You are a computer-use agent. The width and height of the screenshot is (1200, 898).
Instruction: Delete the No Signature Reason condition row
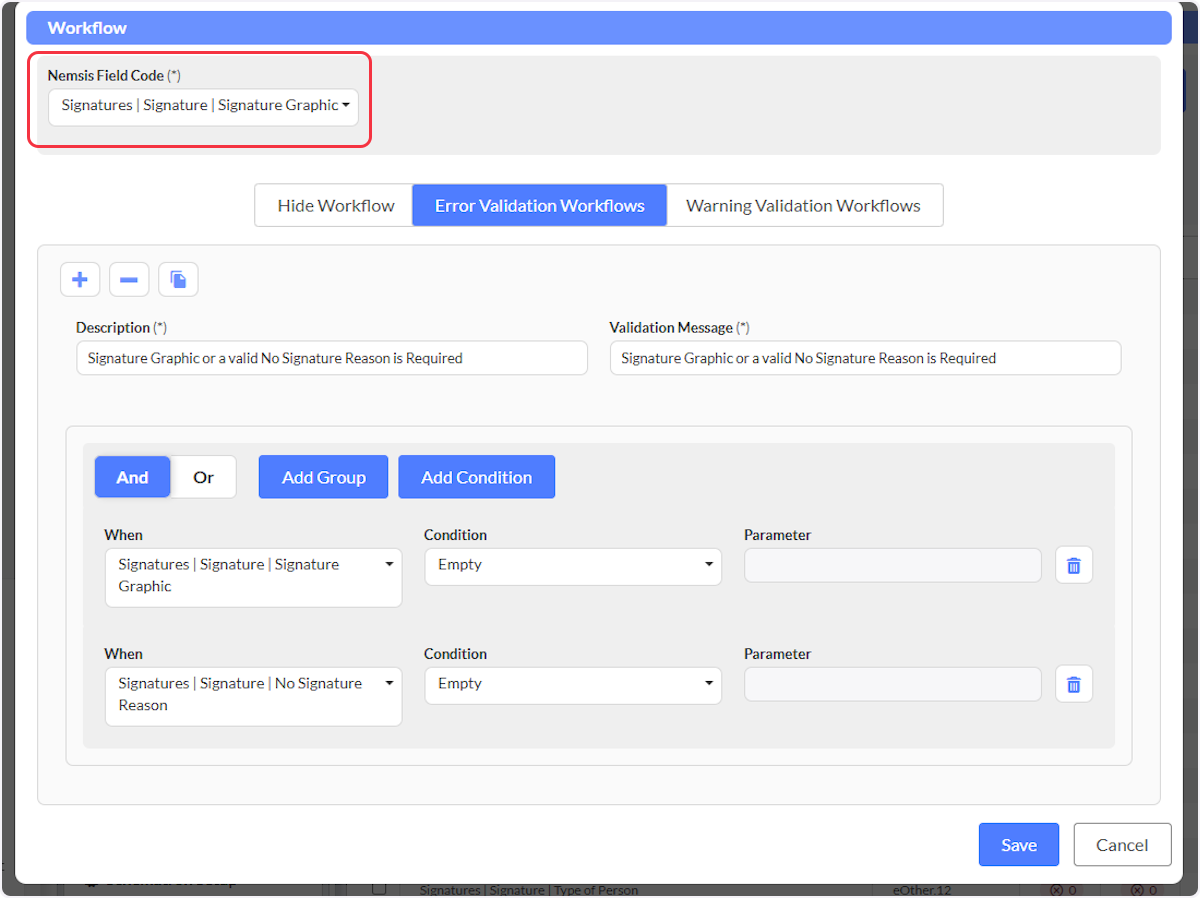coord(1074,684)
